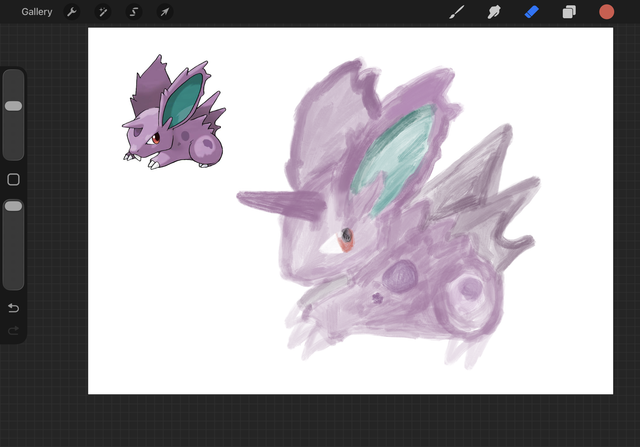Select the Eraser tool
640x447 pixels.
point(531,12)
